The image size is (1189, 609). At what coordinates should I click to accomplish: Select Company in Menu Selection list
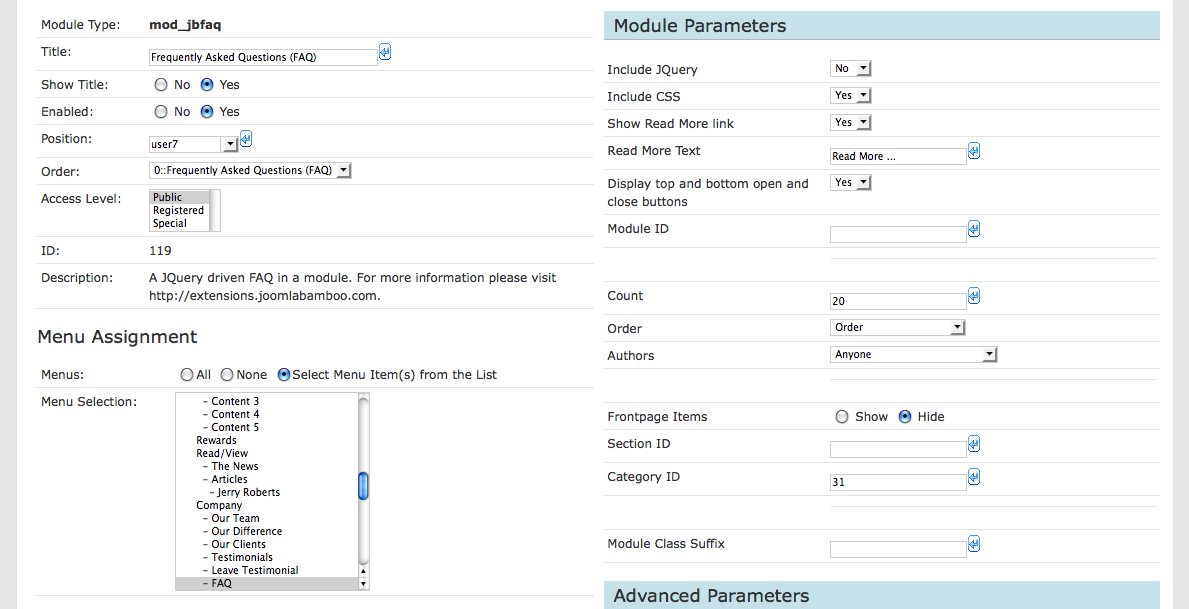pyautogui.click(x=266, y=505)
